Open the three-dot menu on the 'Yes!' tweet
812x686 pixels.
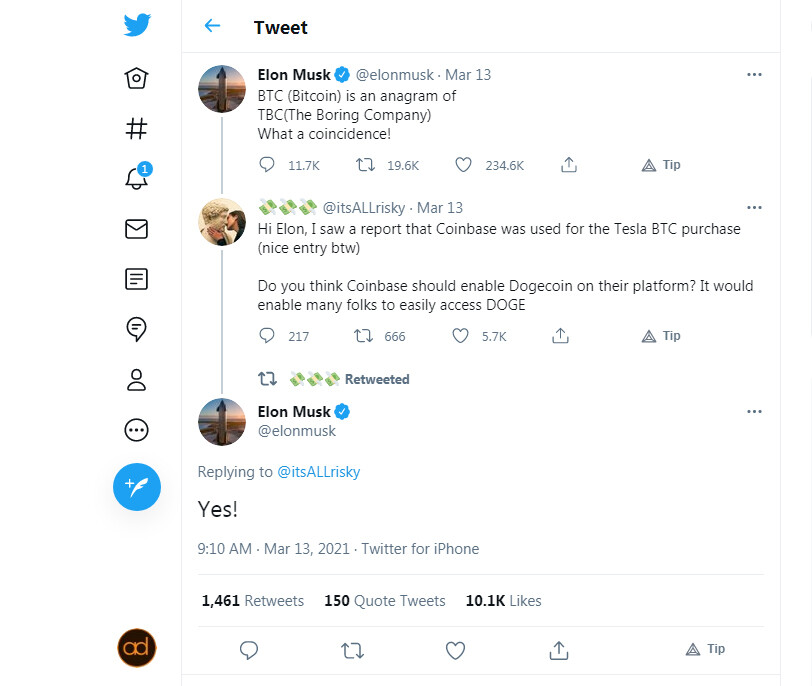(x=755, y=411)
